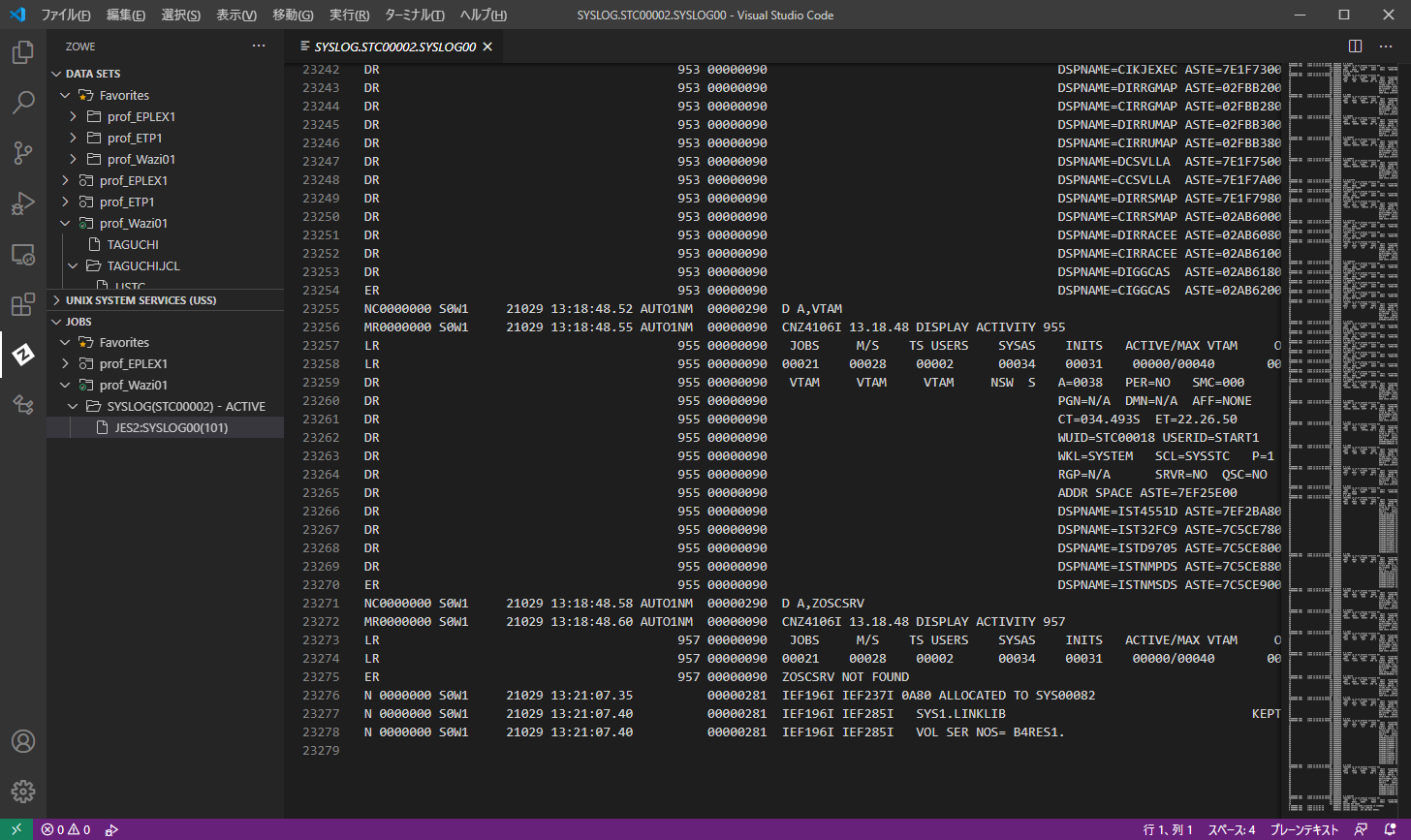Select the SYSLOG.STC00002.SYSLOG00 editor tab
This screenshot has width=1411, height=840.
pyautogui.click(x=395, y=47)
